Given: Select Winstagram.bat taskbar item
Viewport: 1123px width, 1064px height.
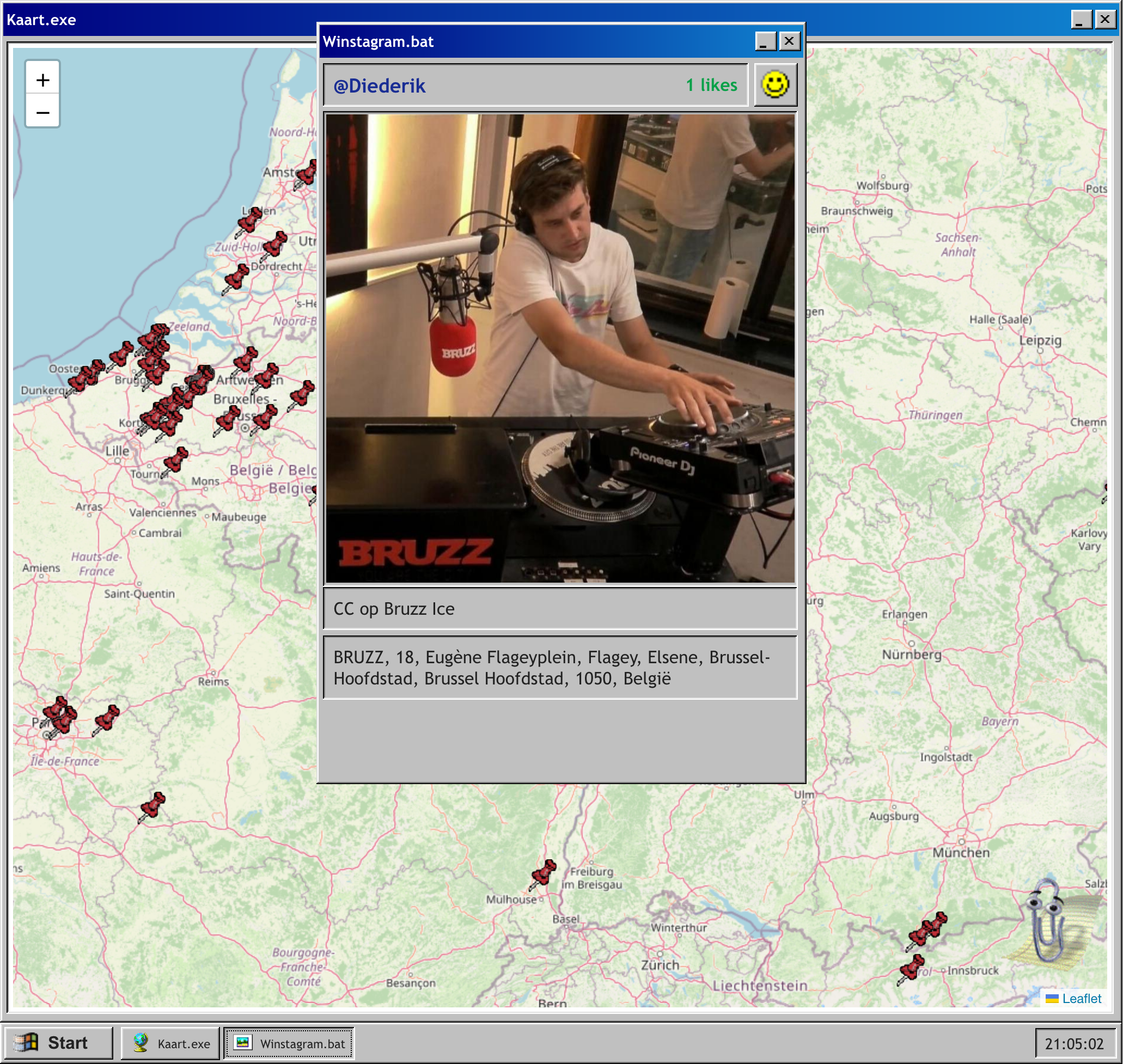Looking at the screenshot, I should tap(289, 1044).
